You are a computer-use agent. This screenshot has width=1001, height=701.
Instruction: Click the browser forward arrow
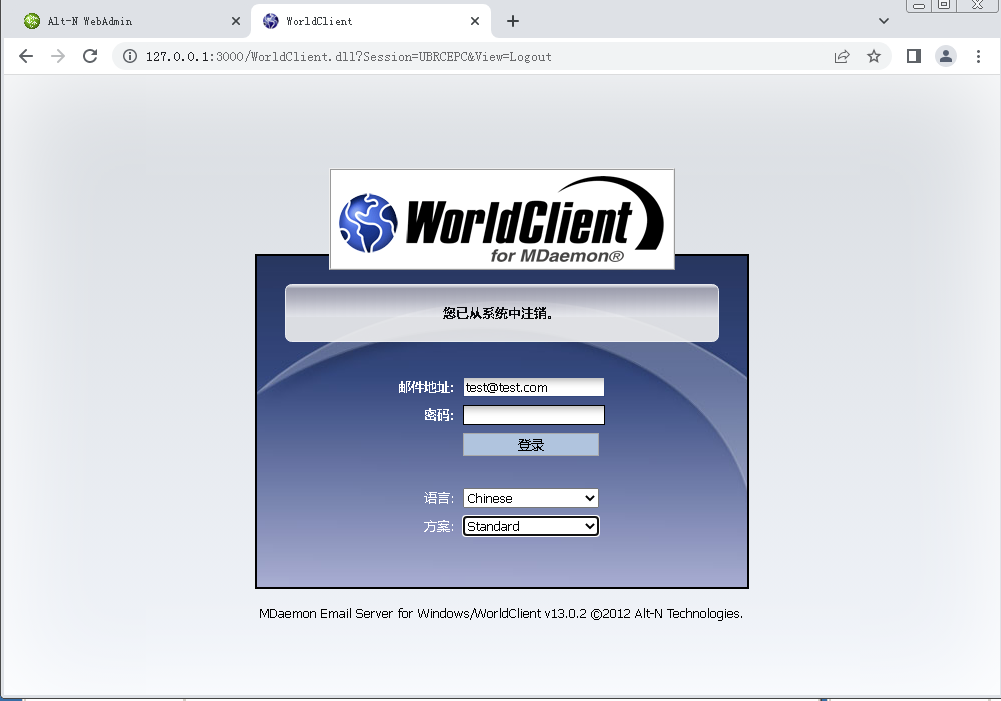58,56
